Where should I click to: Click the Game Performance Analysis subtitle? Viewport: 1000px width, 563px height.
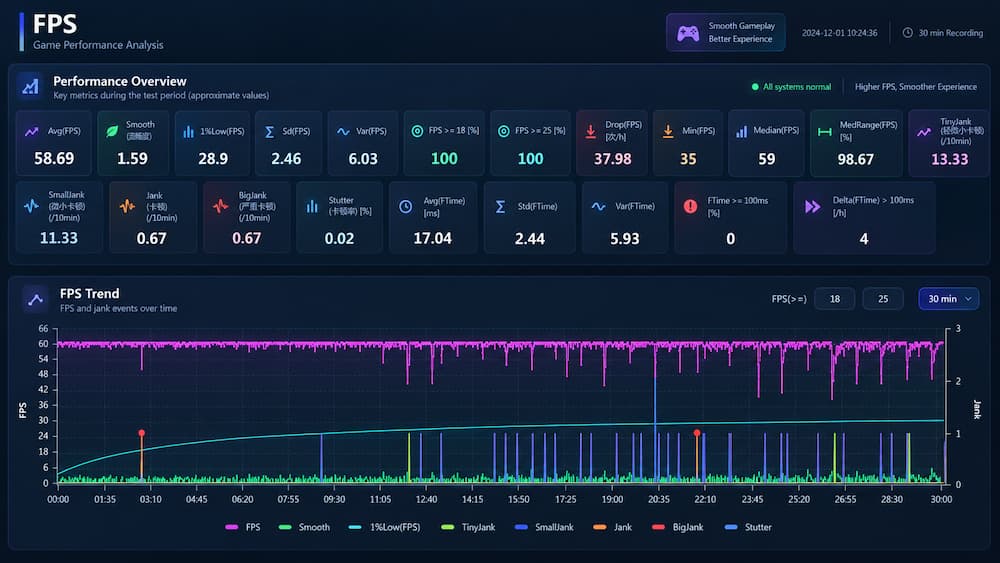(x=98, y=45)
